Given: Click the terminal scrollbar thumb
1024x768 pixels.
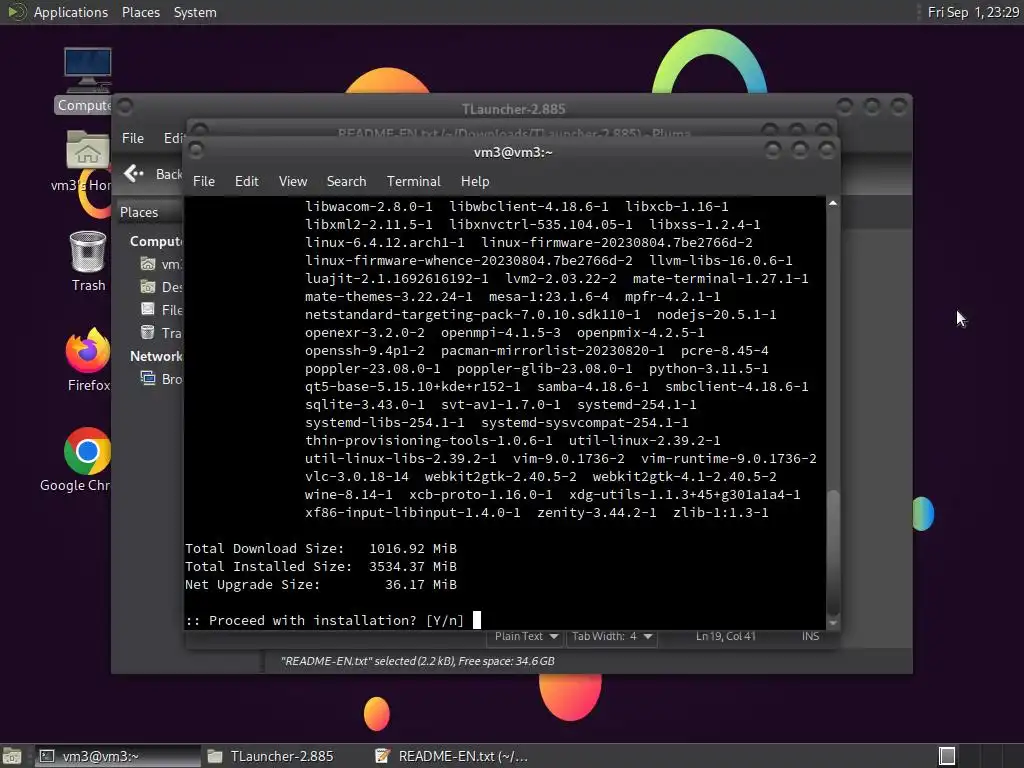Looking at the screenshot, I should [833, 552].
